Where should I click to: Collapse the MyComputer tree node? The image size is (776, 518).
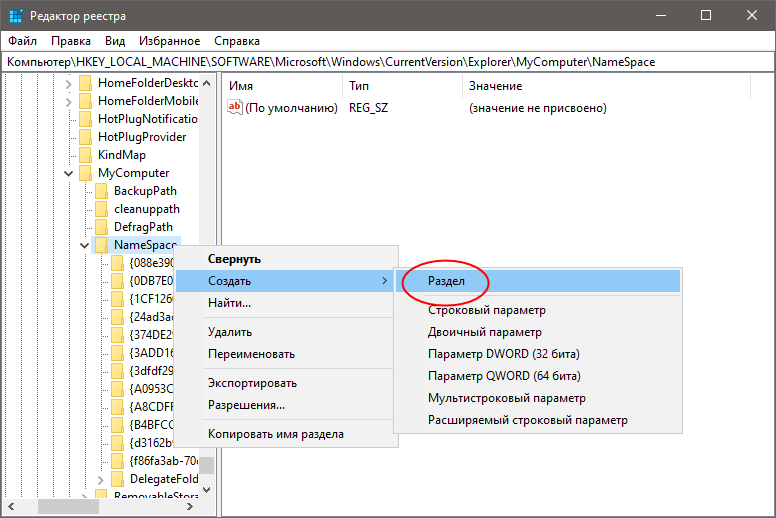click(68, 174)
